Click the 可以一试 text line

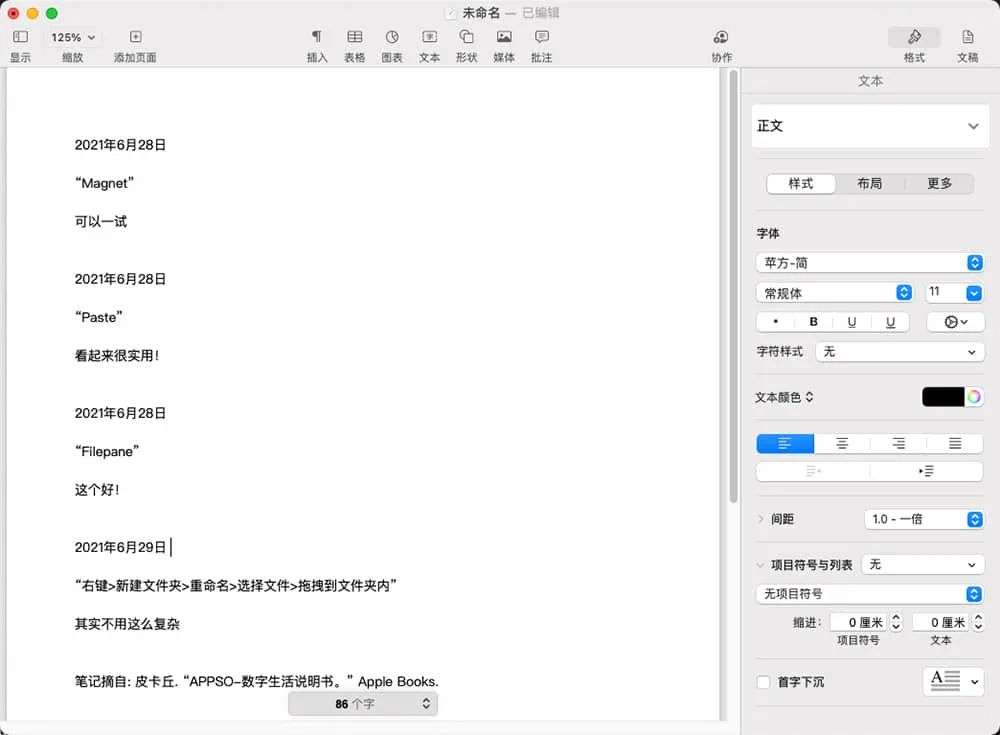[101, 222]
